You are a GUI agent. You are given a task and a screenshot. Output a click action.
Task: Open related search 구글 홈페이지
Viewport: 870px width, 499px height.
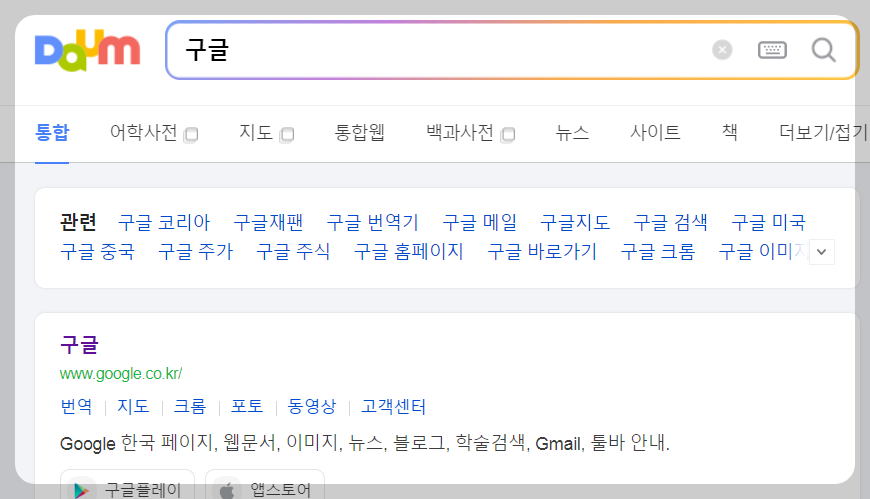click(x=409, y=251)
